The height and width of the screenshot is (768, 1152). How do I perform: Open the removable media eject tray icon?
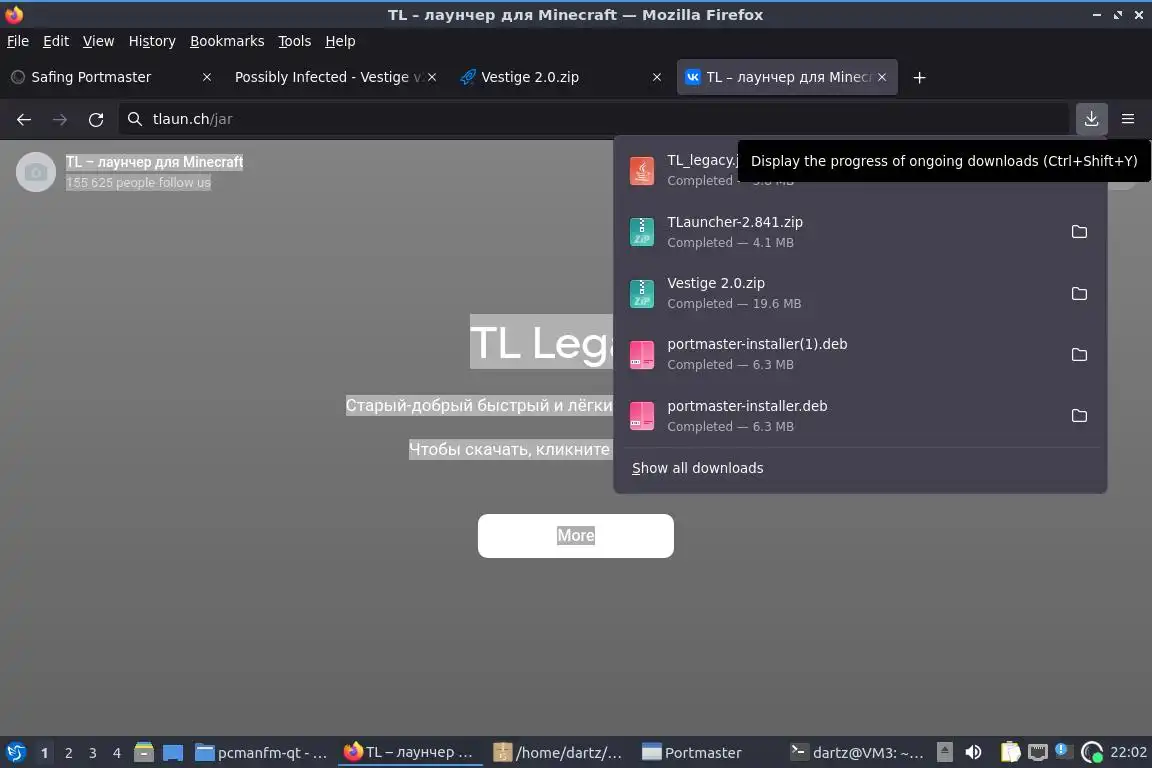[x=945, y=753]
